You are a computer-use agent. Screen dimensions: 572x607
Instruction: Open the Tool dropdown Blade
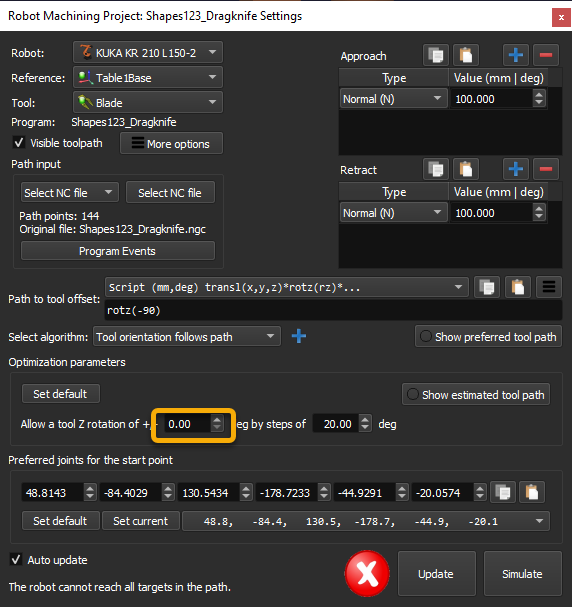147,102
